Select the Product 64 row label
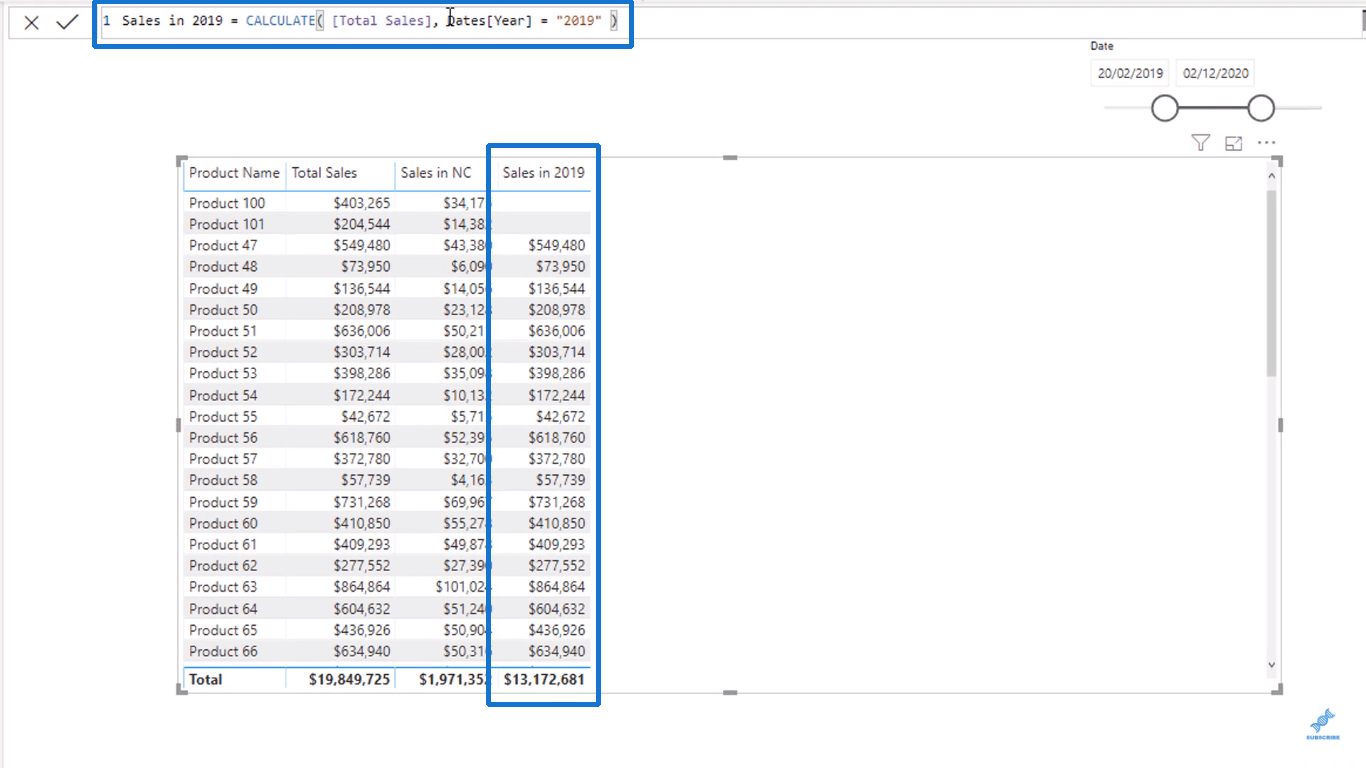 click(223, 608)
